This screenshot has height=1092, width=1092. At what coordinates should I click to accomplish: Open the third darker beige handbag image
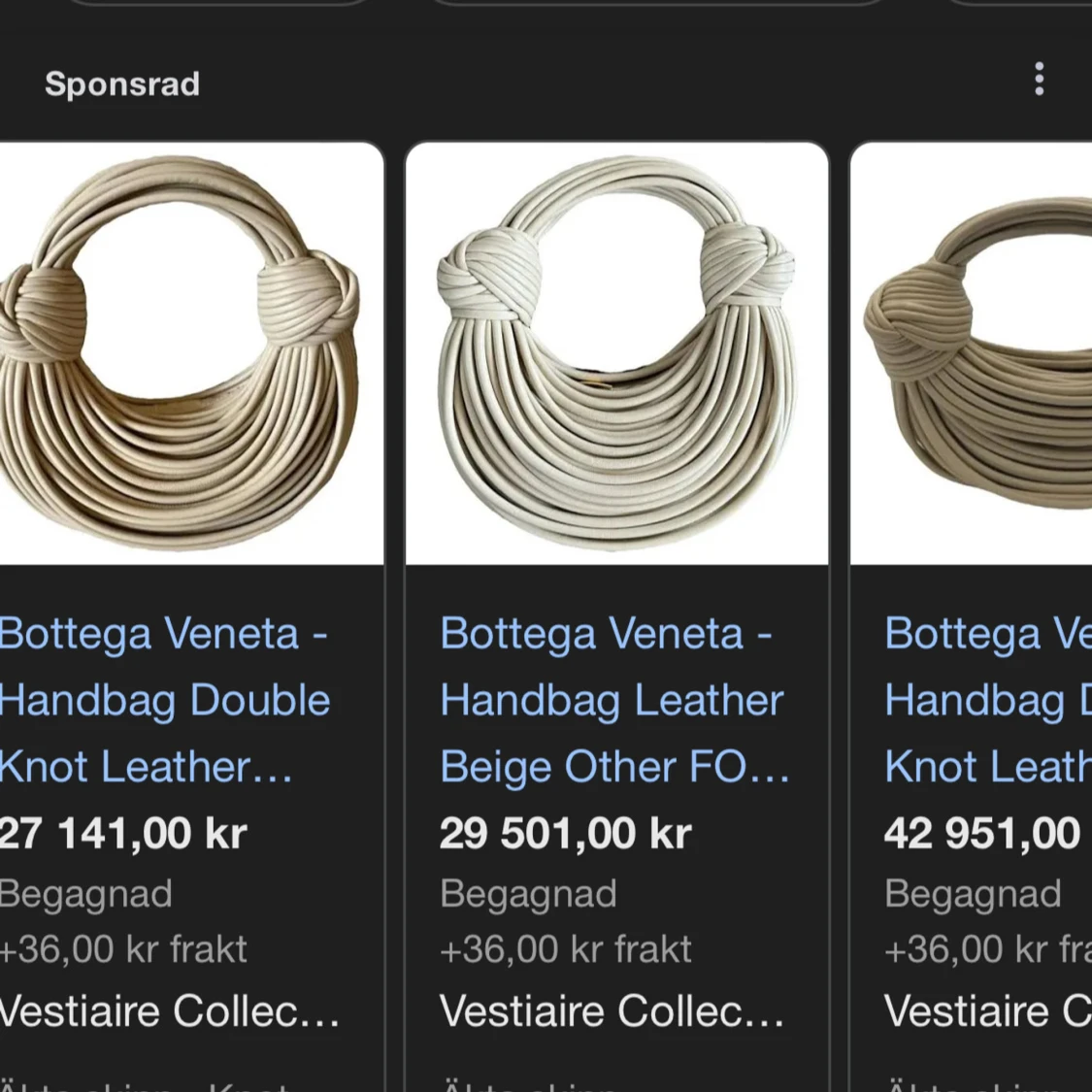pos(972,353)
